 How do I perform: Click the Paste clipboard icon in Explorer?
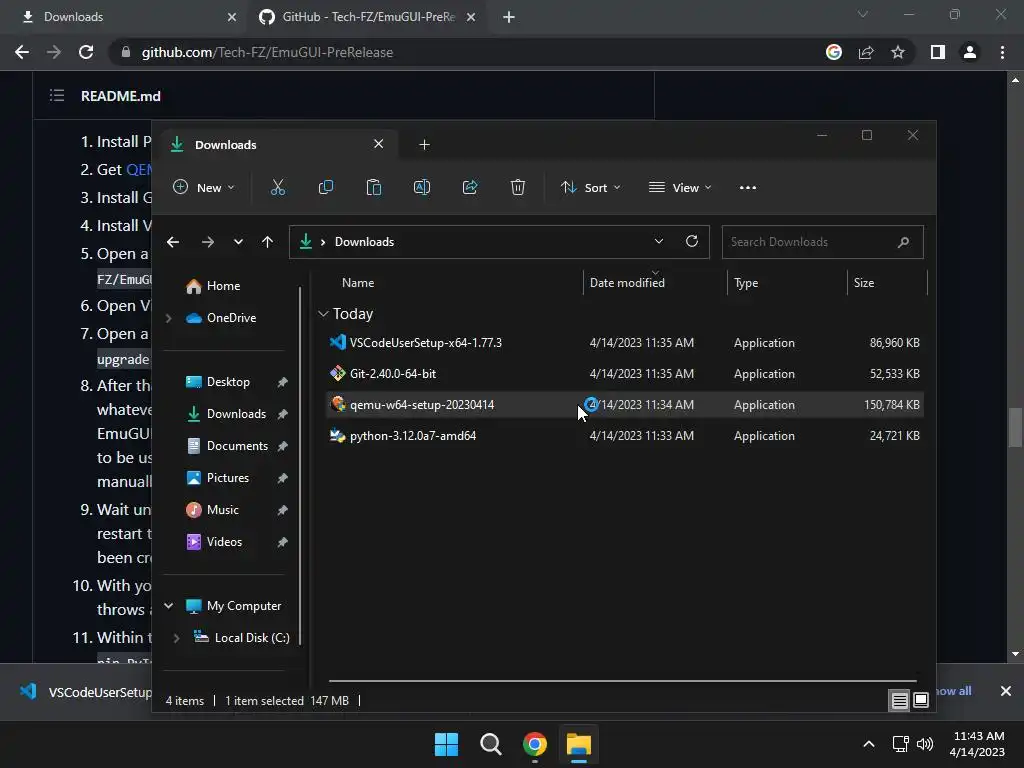(374, 187)
